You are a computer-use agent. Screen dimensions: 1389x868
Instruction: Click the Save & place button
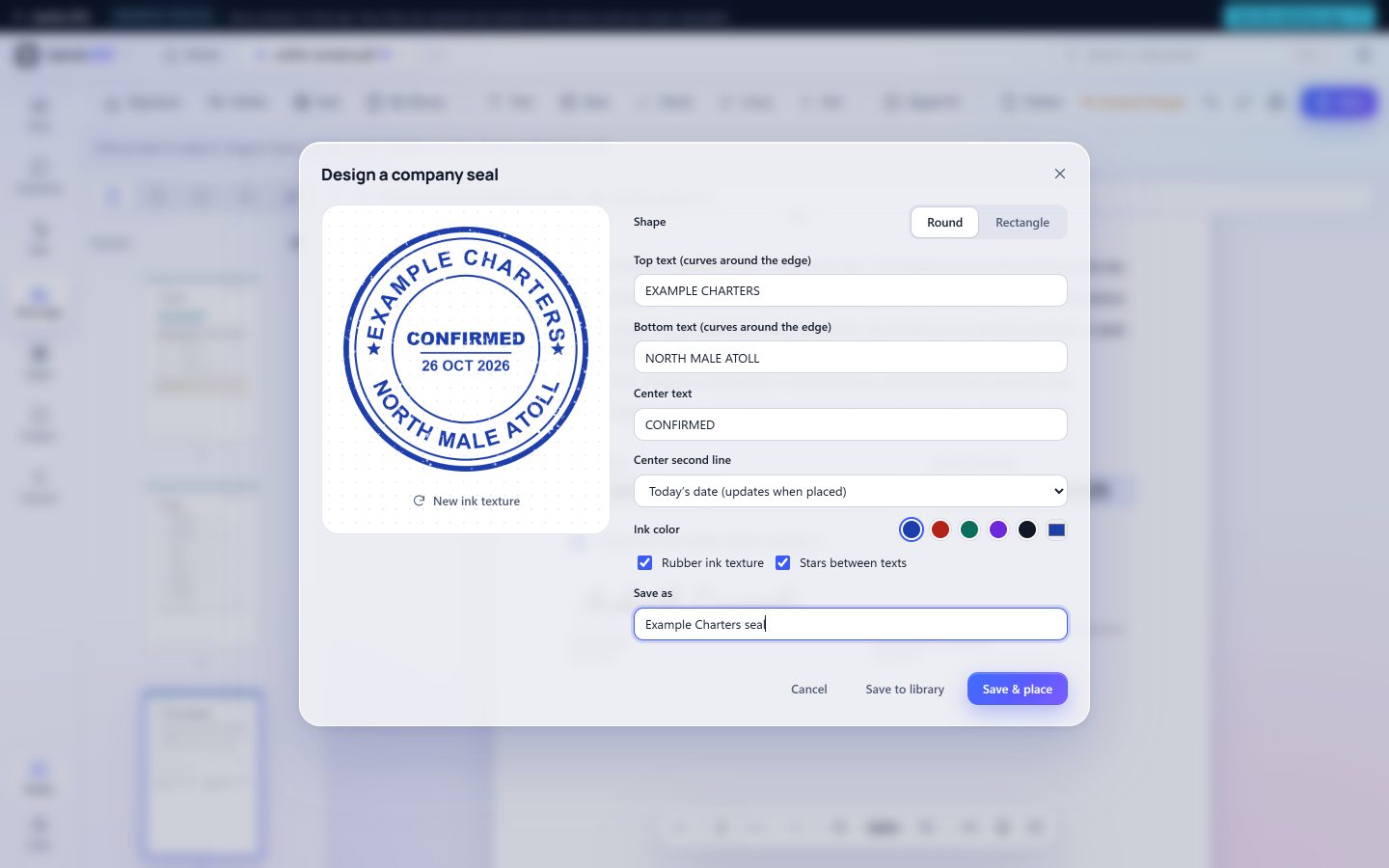1017,689
